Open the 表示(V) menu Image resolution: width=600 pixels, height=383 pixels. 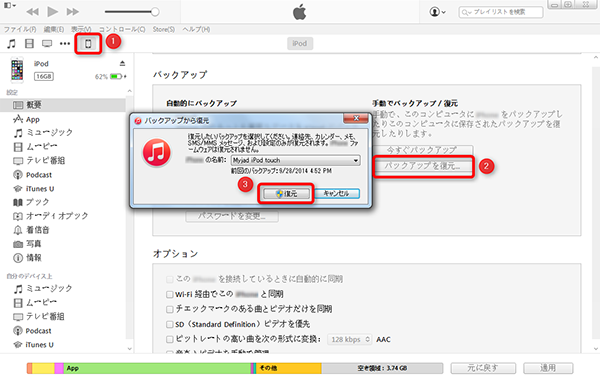pos(81,29)
